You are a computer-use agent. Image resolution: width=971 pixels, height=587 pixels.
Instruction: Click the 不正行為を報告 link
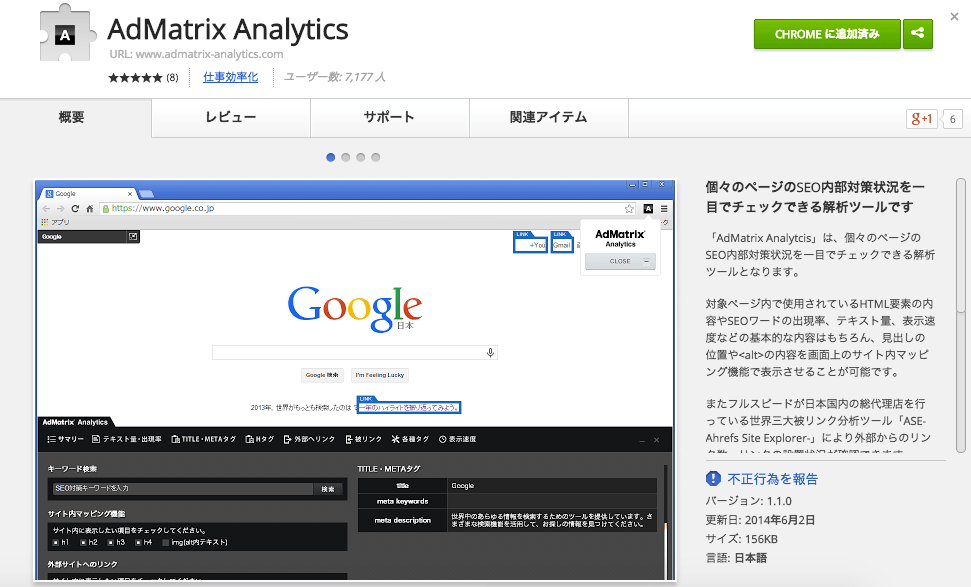click(x=772, y=479)
